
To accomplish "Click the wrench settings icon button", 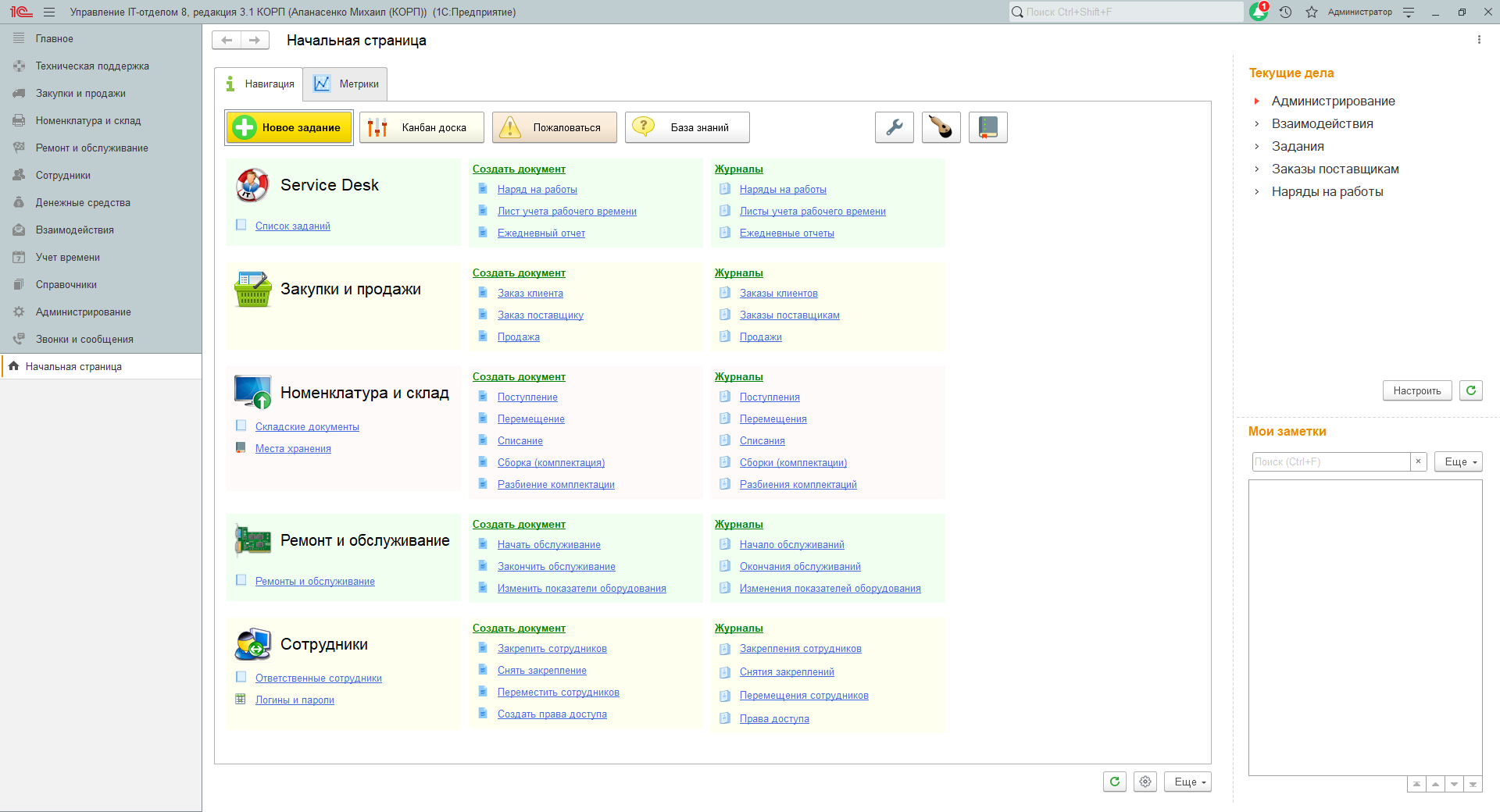I will point(894,127).
